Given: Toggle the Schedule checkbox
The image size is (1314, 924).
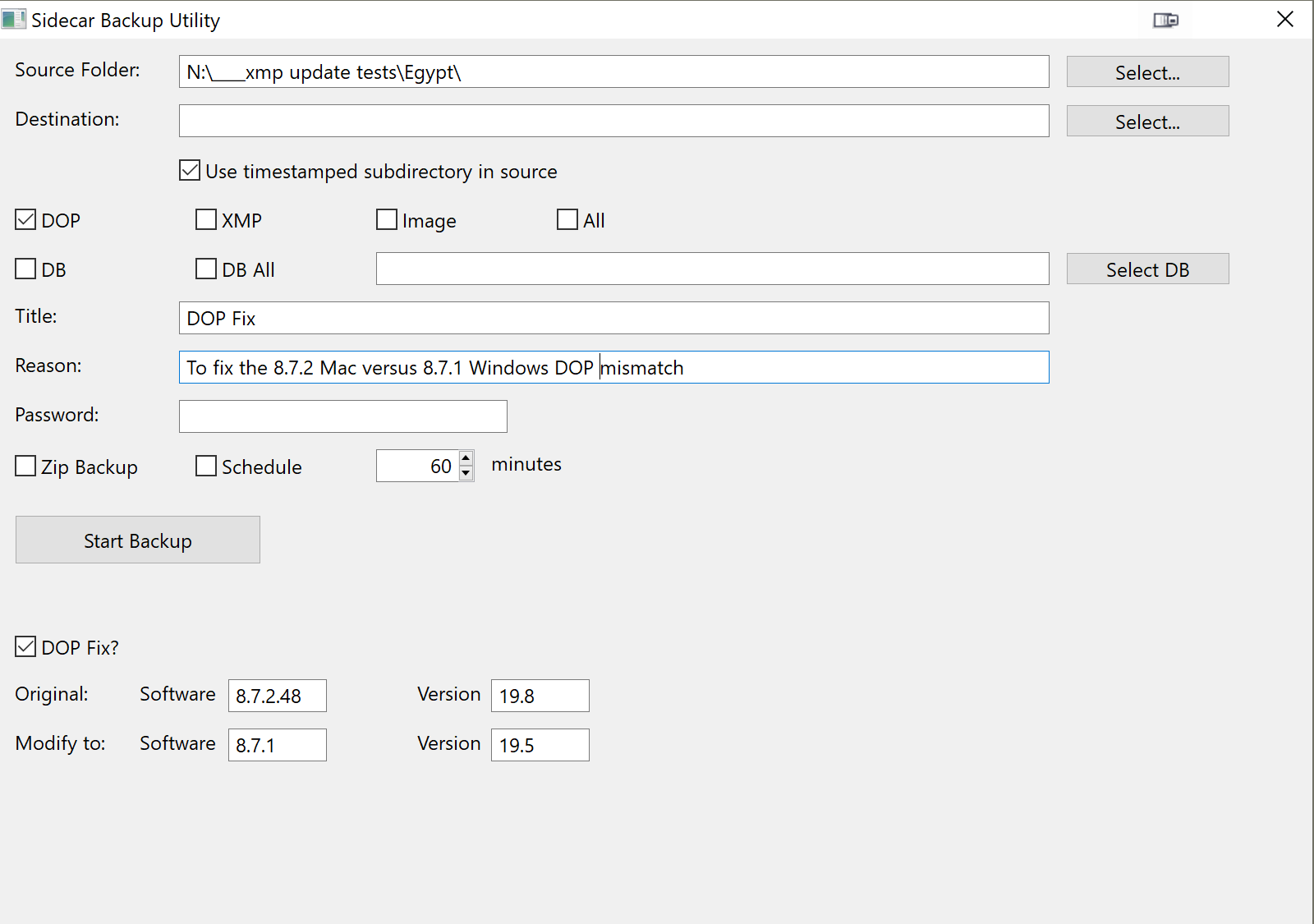Looking at the screenshot, I should [206, 467].
